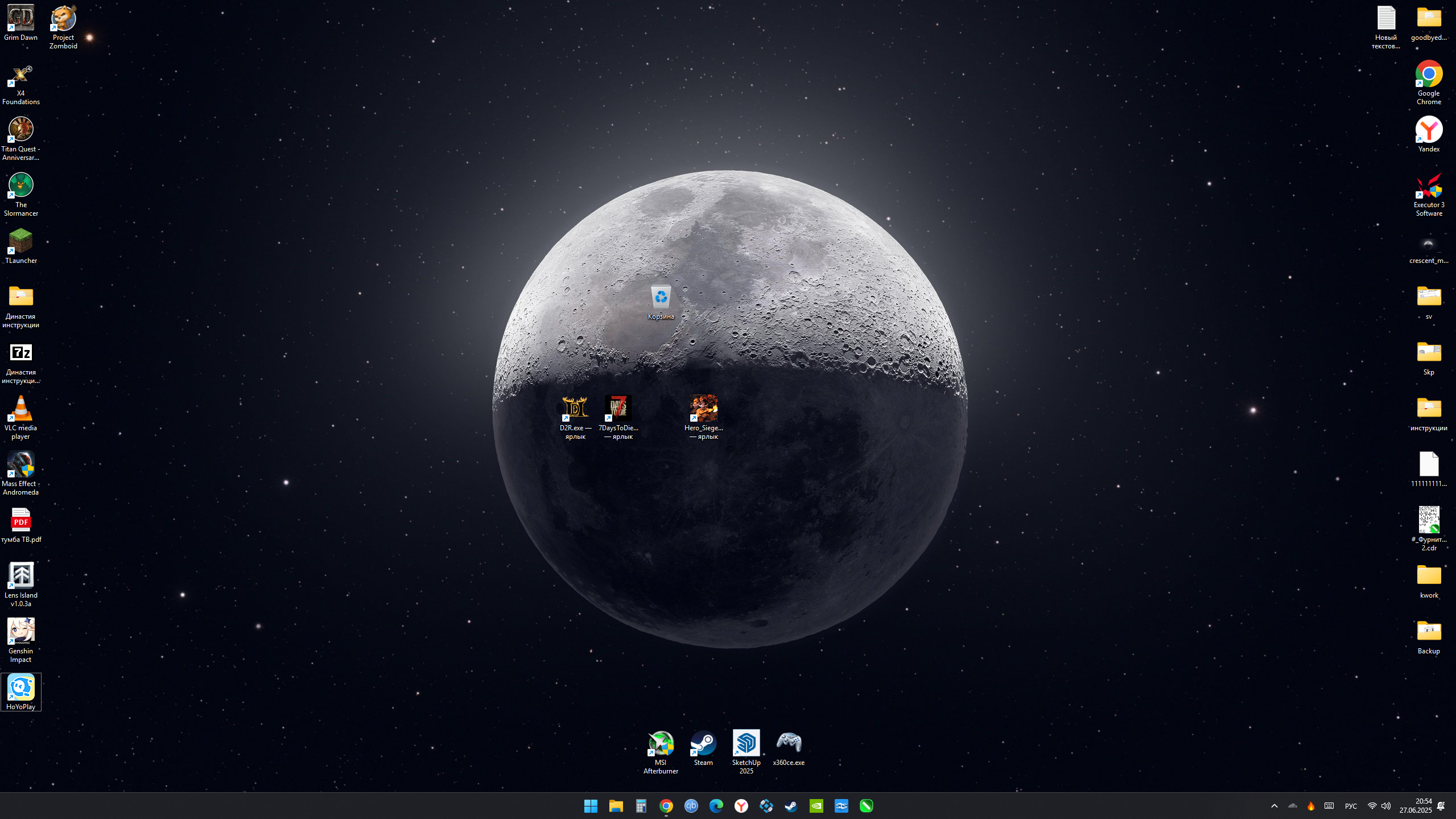Screen dimensions: 1456x819
Task: Select the Executor 3 Software icon
Action: pos(1429,186)
